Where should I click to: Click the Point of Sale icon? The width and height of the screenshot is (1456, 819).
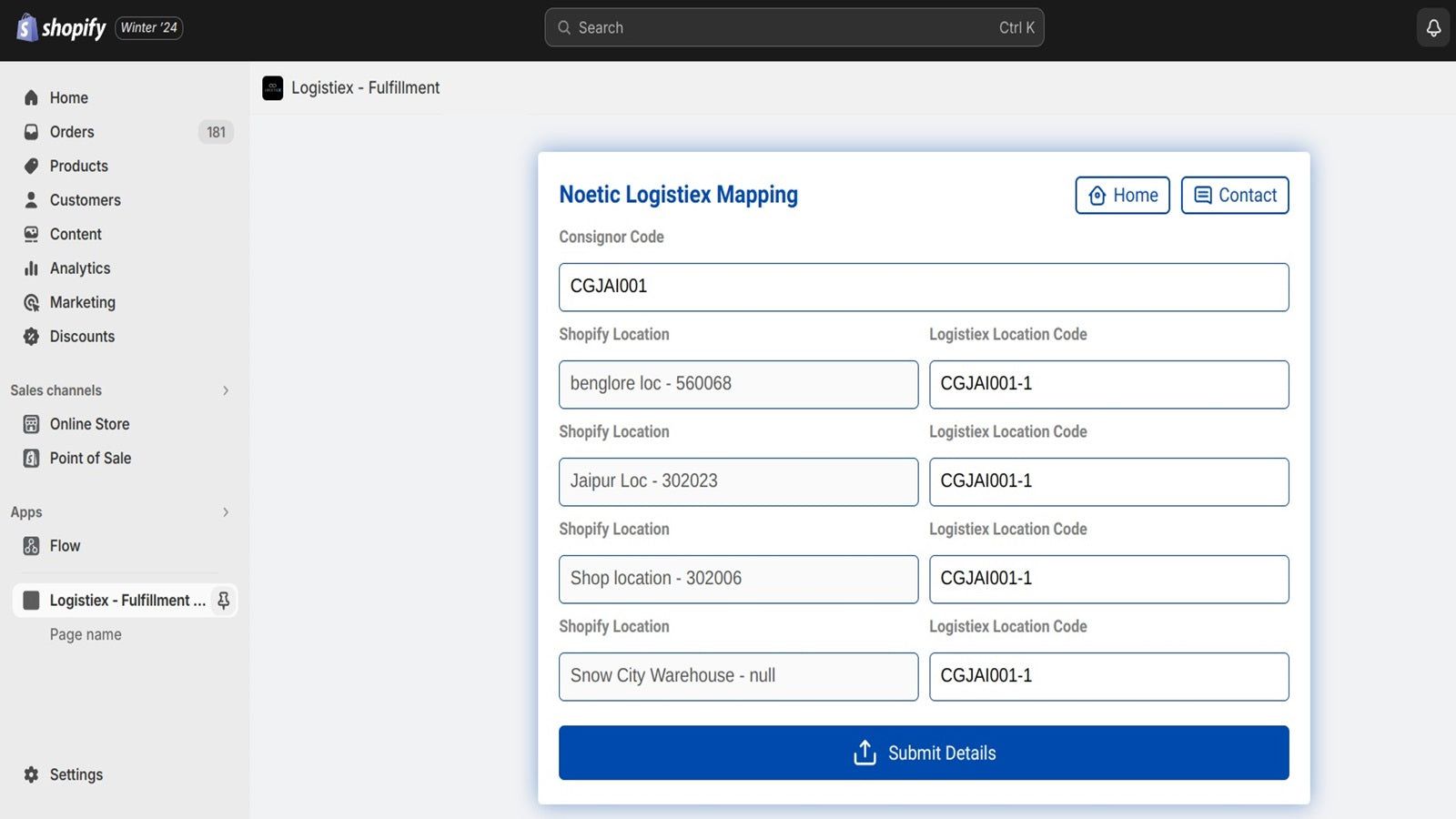pos(31,458)
